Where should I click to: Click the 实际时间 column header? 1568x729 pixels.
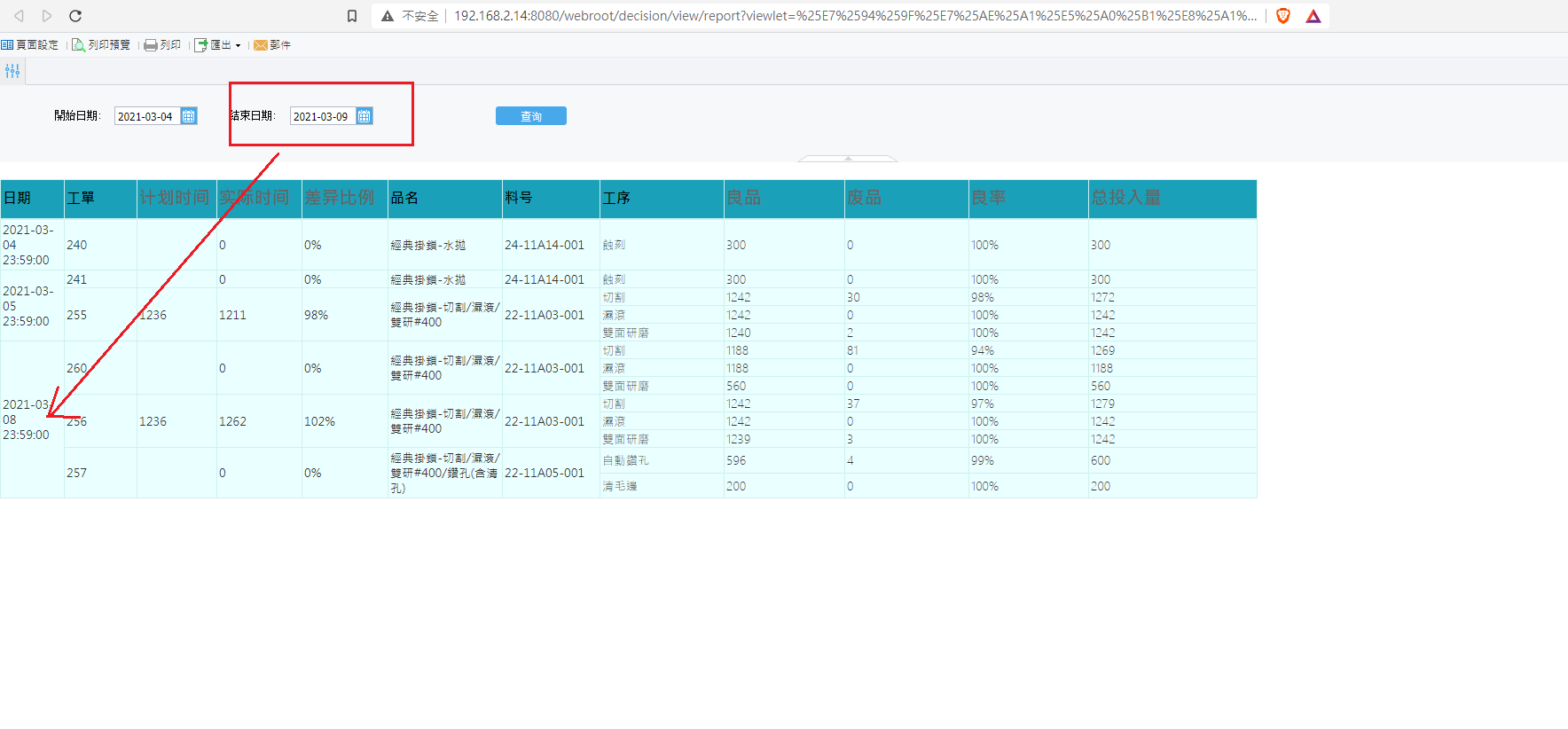(x=259, y=199)
